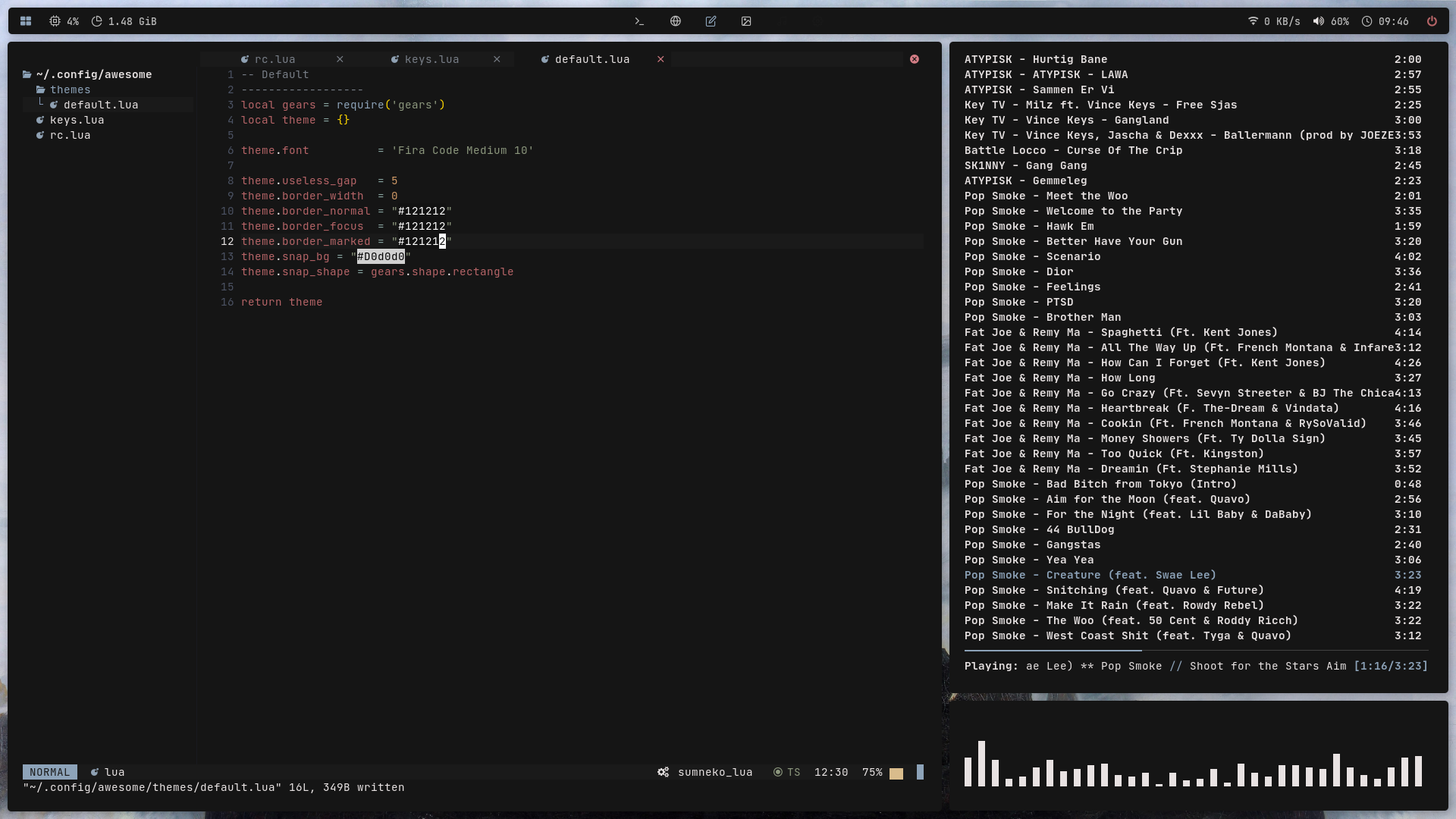Click the clock icon in top bar

pyautogui.click(x=1367, y=21)
